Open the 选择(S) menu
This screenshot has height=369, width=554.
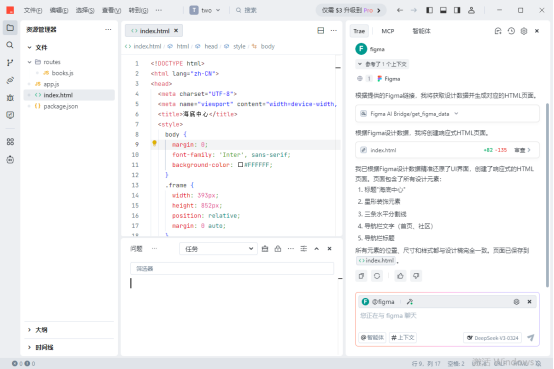click(85, 10)
